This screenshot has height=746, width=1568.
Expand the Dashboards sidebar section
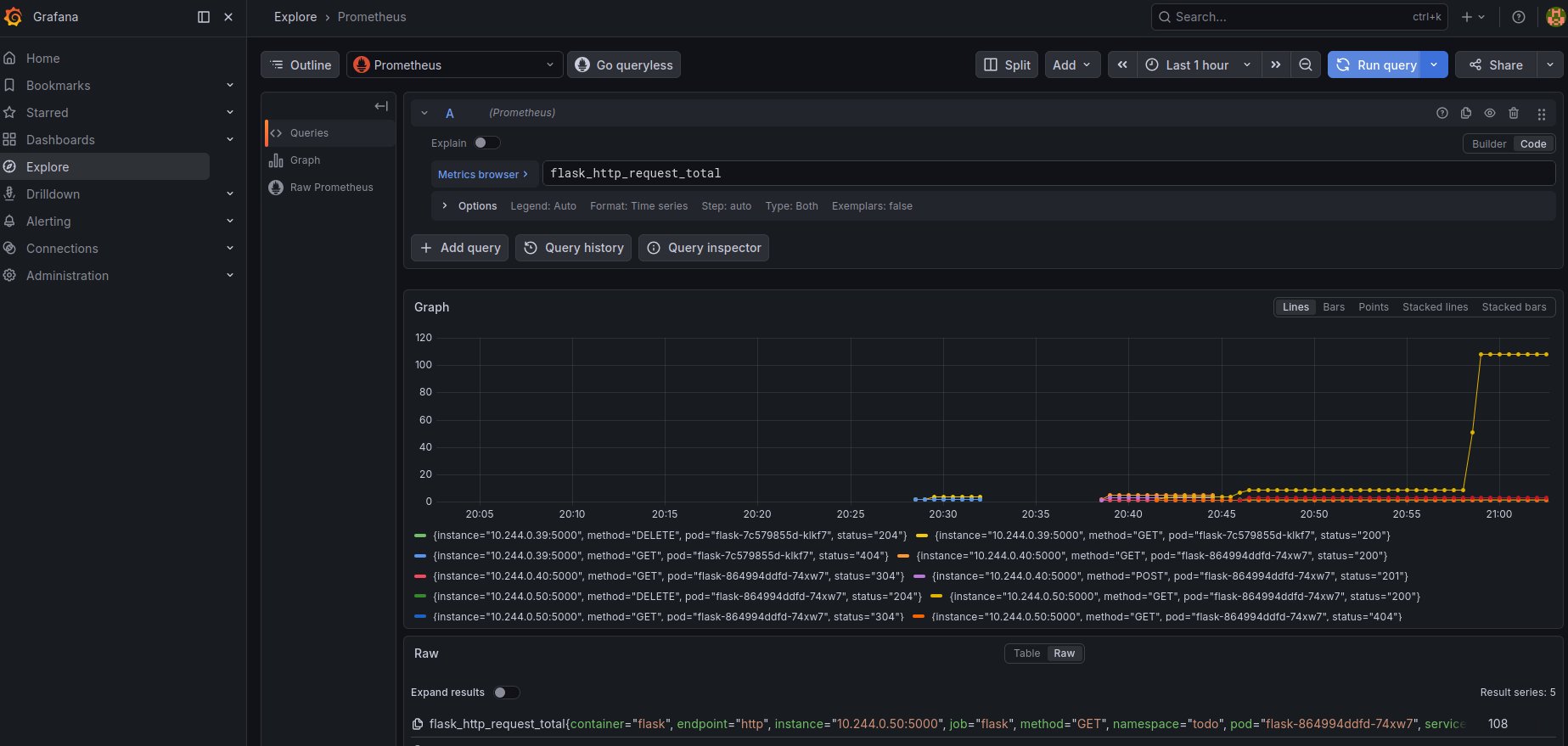tap(229, 139)
